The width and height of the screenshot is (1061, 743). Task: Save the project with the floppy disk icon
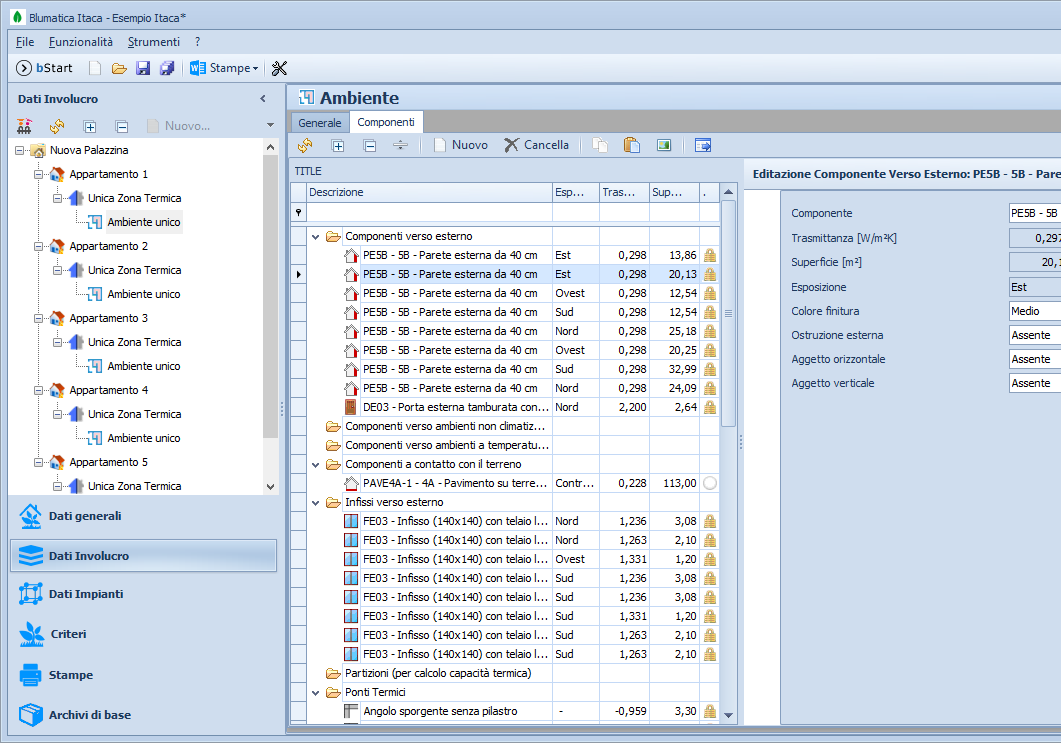tap(143, 68)
